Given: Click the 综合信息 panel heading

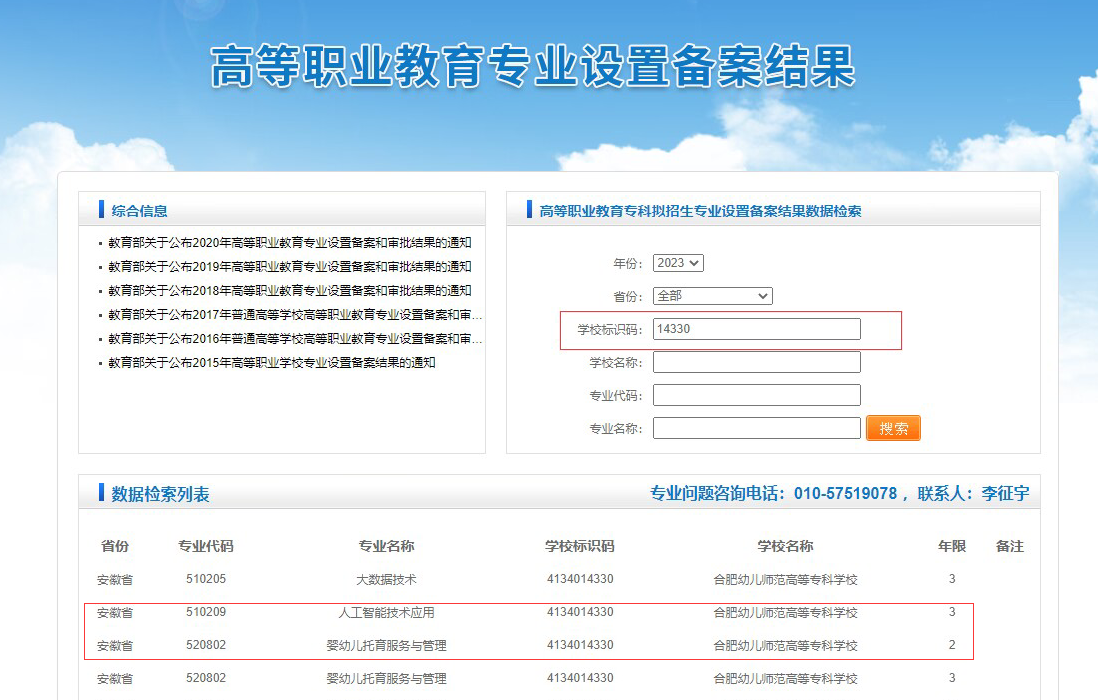Looking at the screenshot, I should coord(139,211).
